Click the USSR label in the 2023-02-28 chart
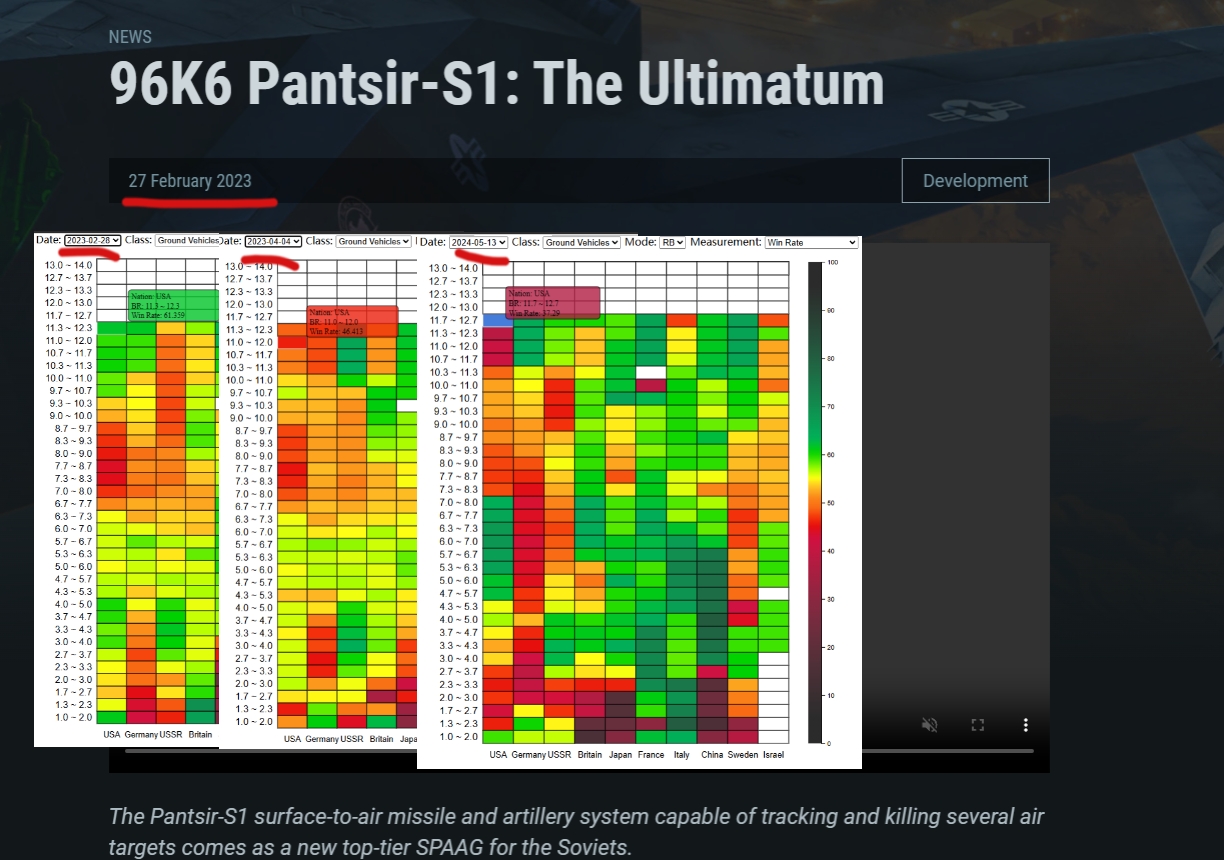Image resolution: width=1224 pixels, height=860 pixels. [x=171, y=734]
